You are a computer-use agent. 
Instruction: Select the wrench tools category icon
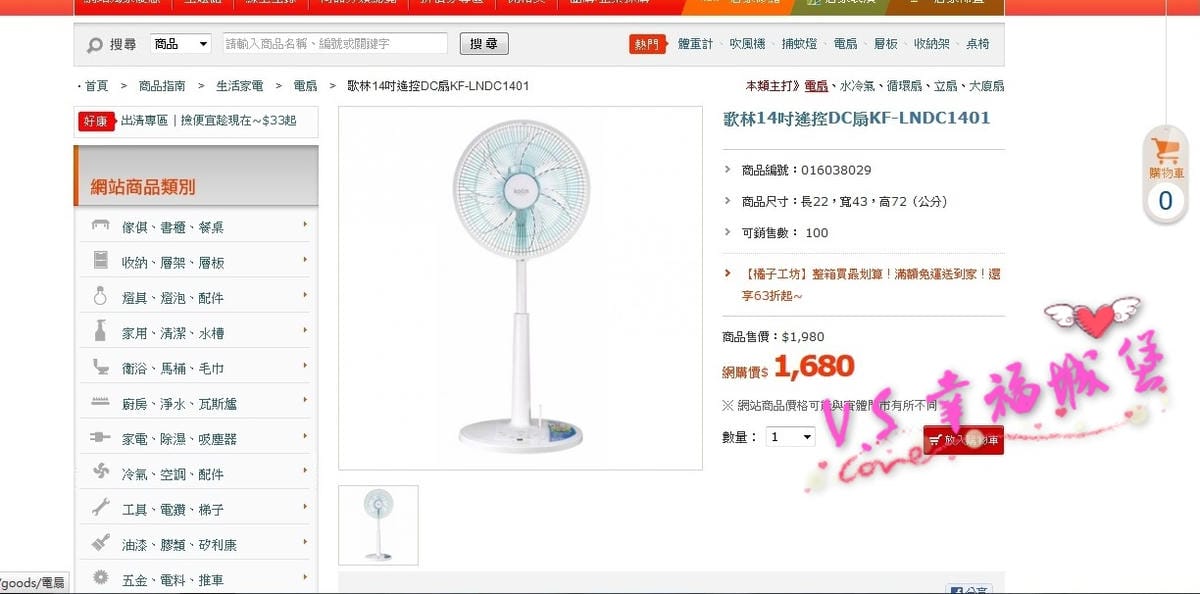pos(100,509)
